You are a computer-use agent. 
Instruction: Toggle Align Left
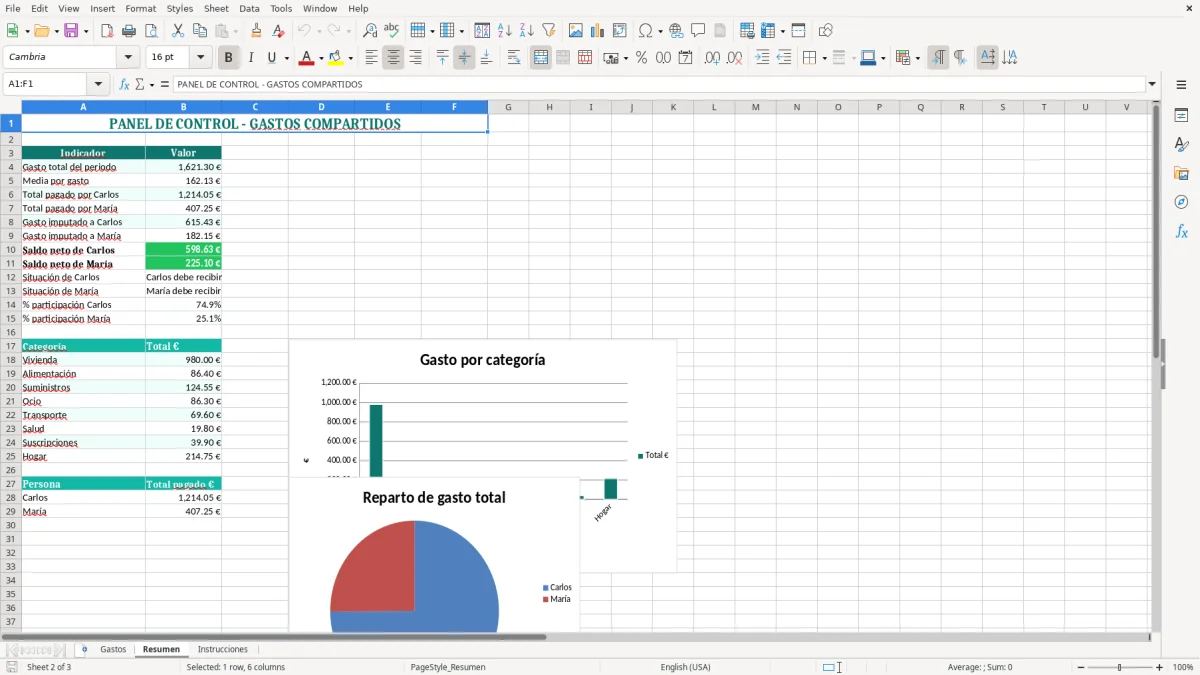pos(372,58)
